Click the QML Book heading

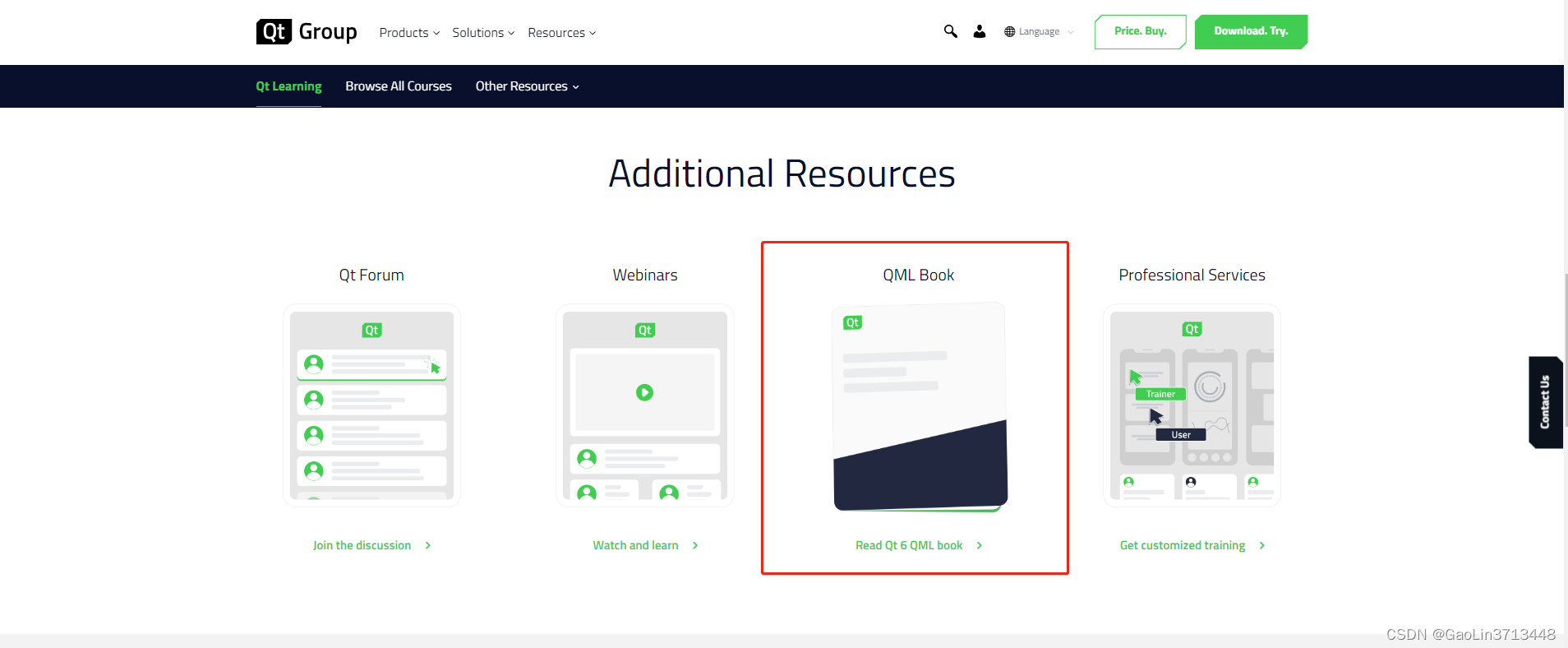tap(919, 275)
